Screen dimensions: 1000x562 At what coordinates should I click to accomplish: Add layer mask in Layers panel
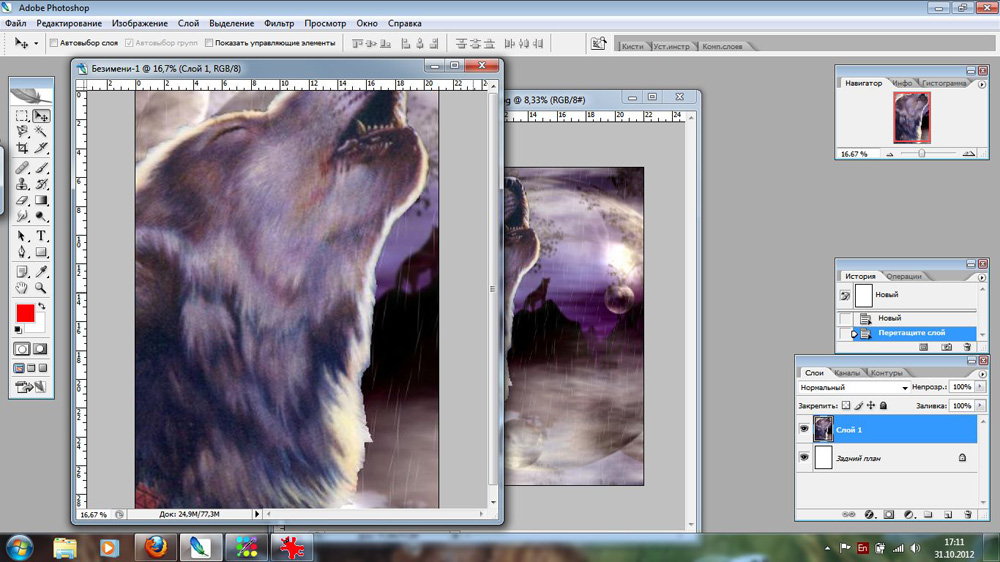pyautogui.click(x=888, y=514)
